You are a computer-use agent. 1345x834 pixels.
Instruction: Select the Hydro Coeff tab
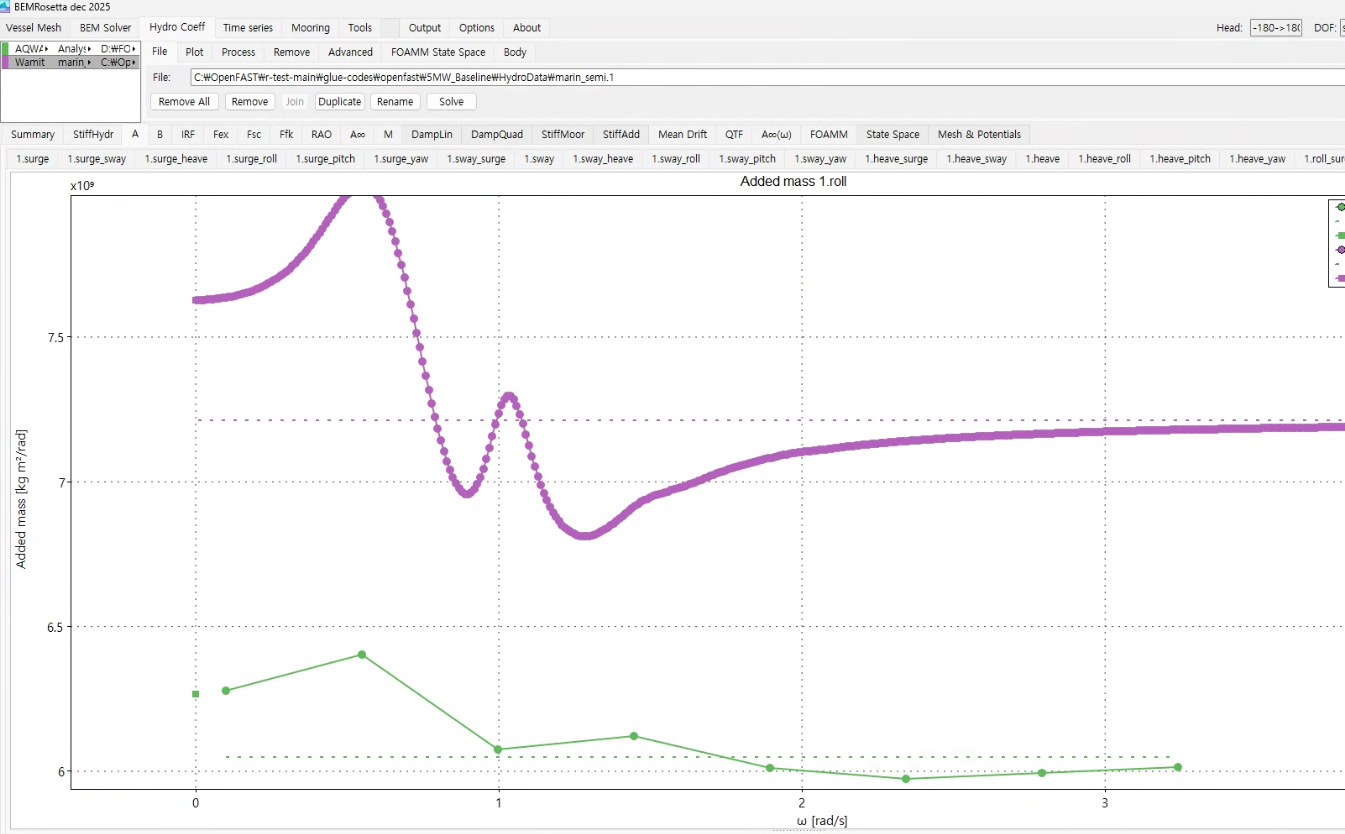tap(177, 27)
